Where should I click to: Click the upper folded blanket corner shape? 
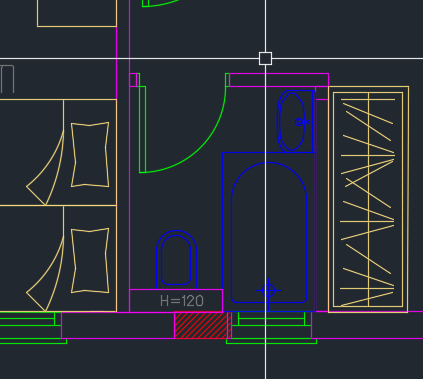pos(45,168)
